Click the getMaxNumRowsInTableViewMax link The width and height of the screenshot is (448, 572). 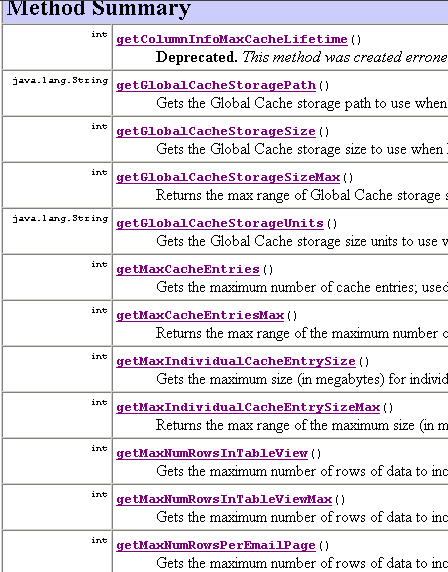click(x=224, y=499)
